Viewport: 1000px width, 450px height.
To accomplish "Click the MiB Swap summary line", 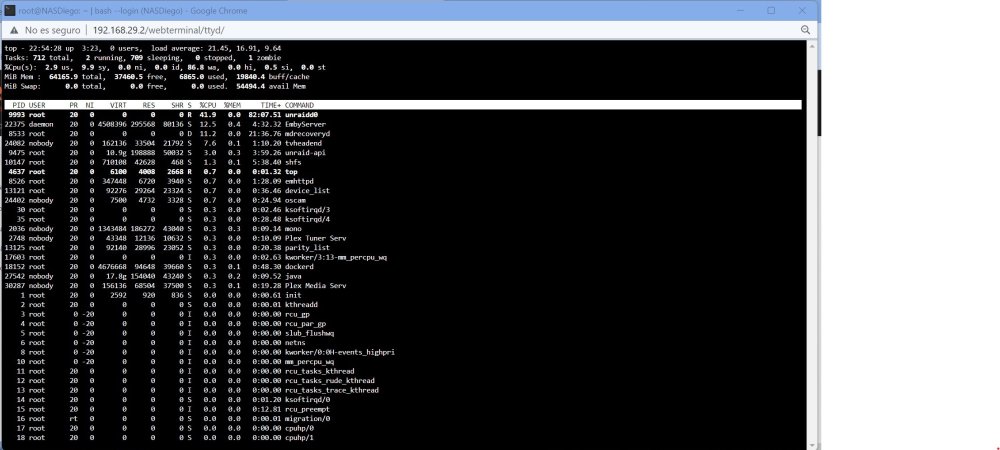I will click(155, 87).
